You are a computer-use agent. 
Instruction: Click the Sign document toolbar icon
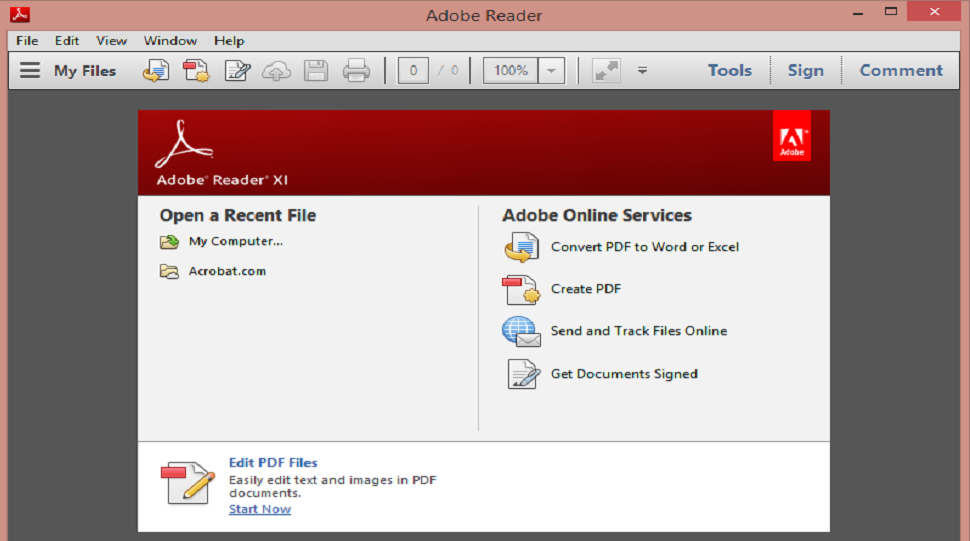point(238,70)
